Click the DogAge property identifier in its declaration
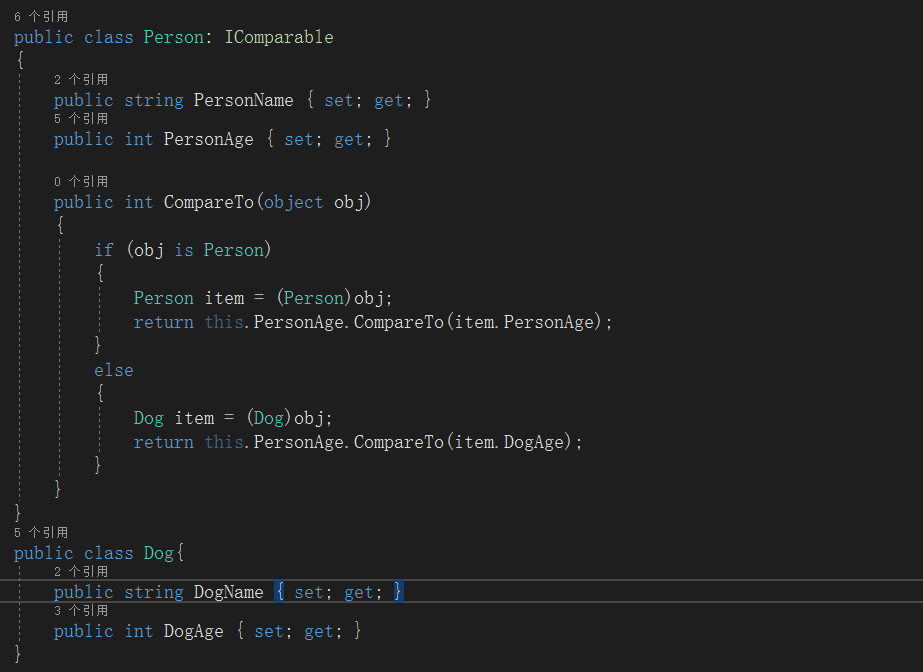Viewport: 923px width, 672px height. coord(193,631)
